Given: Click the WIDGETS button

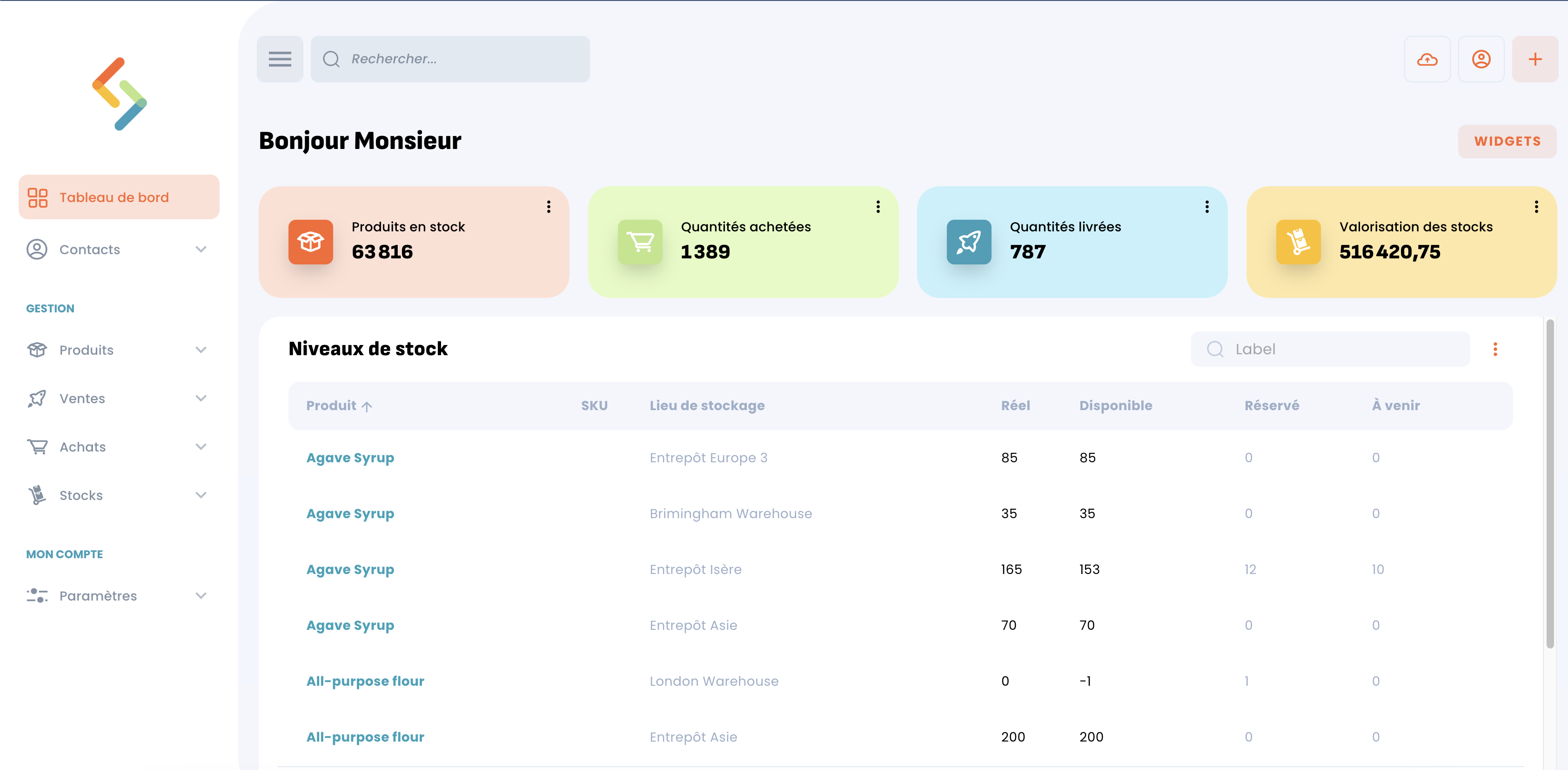Looking at the screenshot, I should 1507,142.
